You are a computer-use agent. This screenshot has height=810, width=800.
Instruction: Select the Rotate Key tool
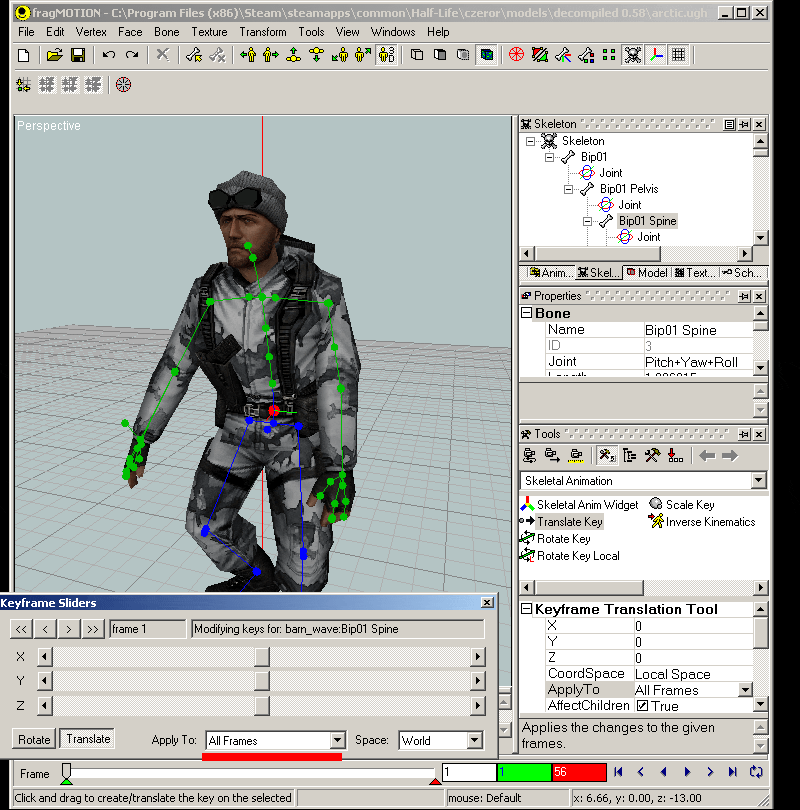556,539
